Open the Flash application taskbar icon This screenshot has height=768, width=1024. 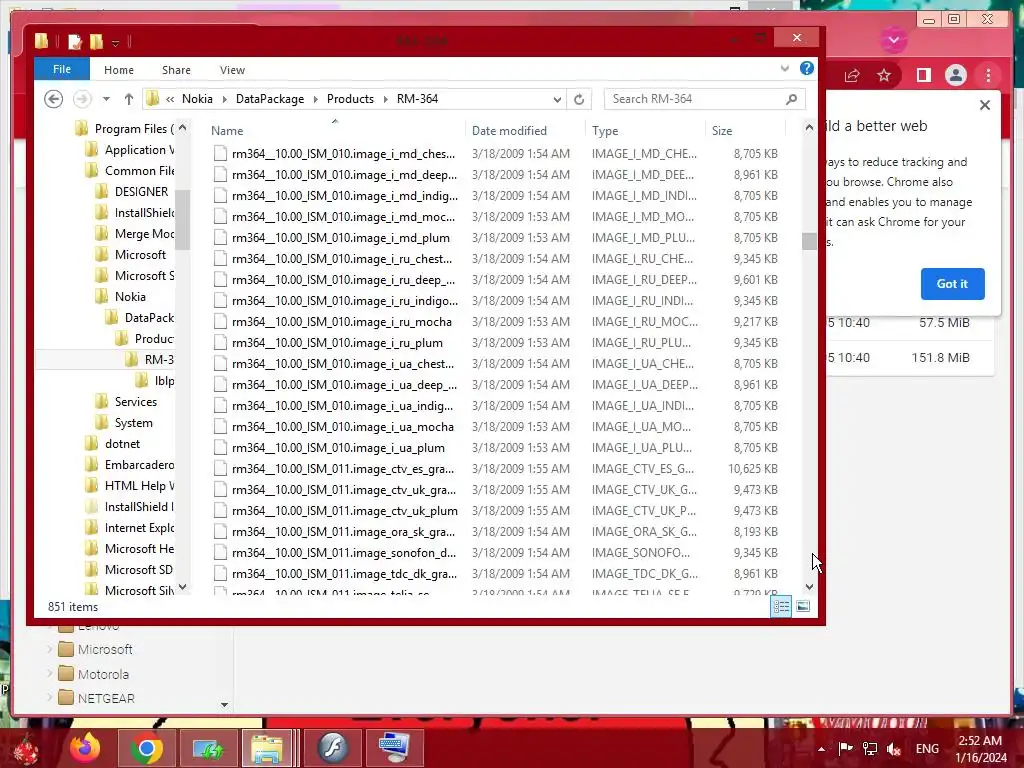pyautogui.click(x=333, y=748)
